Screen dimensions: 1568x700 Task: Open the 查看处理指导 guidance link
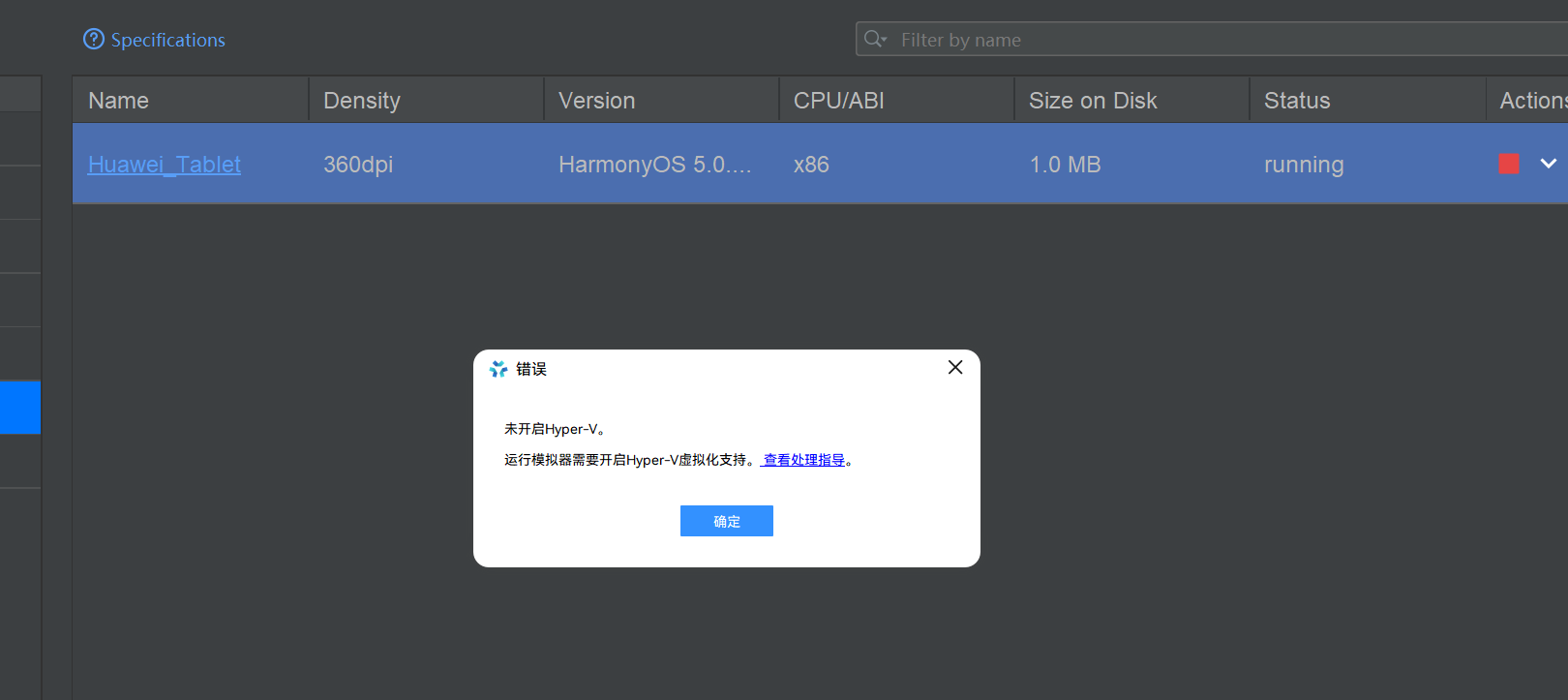tap(804, 460)
